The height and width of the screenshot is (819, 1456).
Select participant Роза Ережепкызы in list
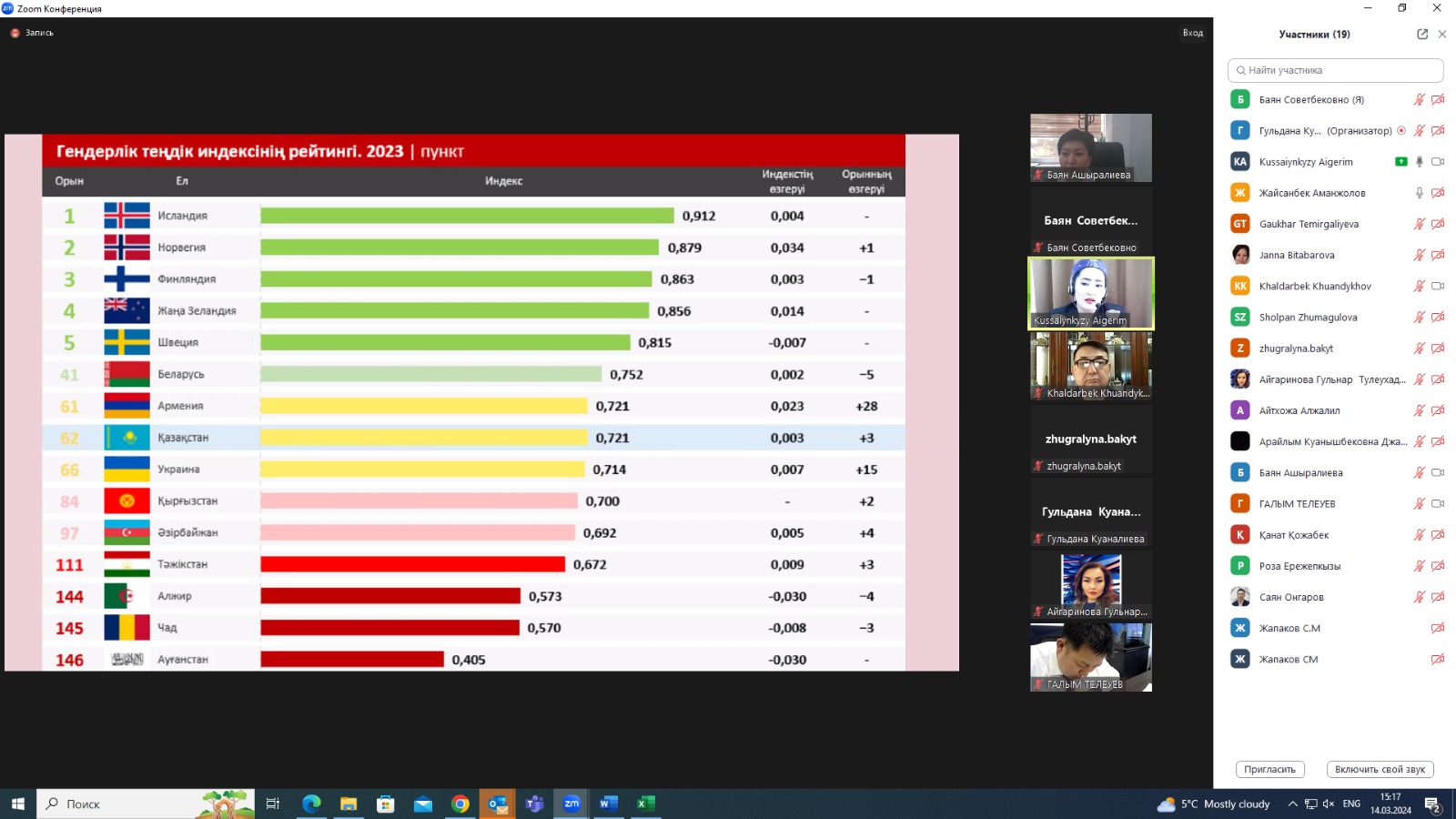click(x=1335, y=566)
